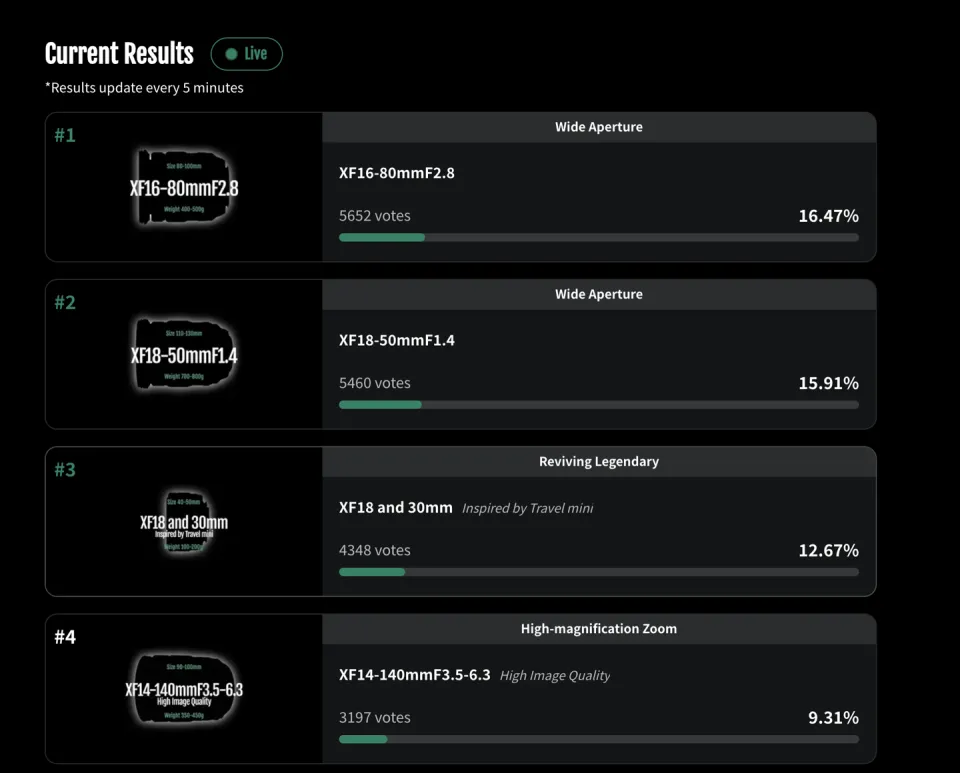The width and height of the screenshot is (960, 773).
Task: Select the XF18 and 30mm lens image
Action: [x=184, y=522]
